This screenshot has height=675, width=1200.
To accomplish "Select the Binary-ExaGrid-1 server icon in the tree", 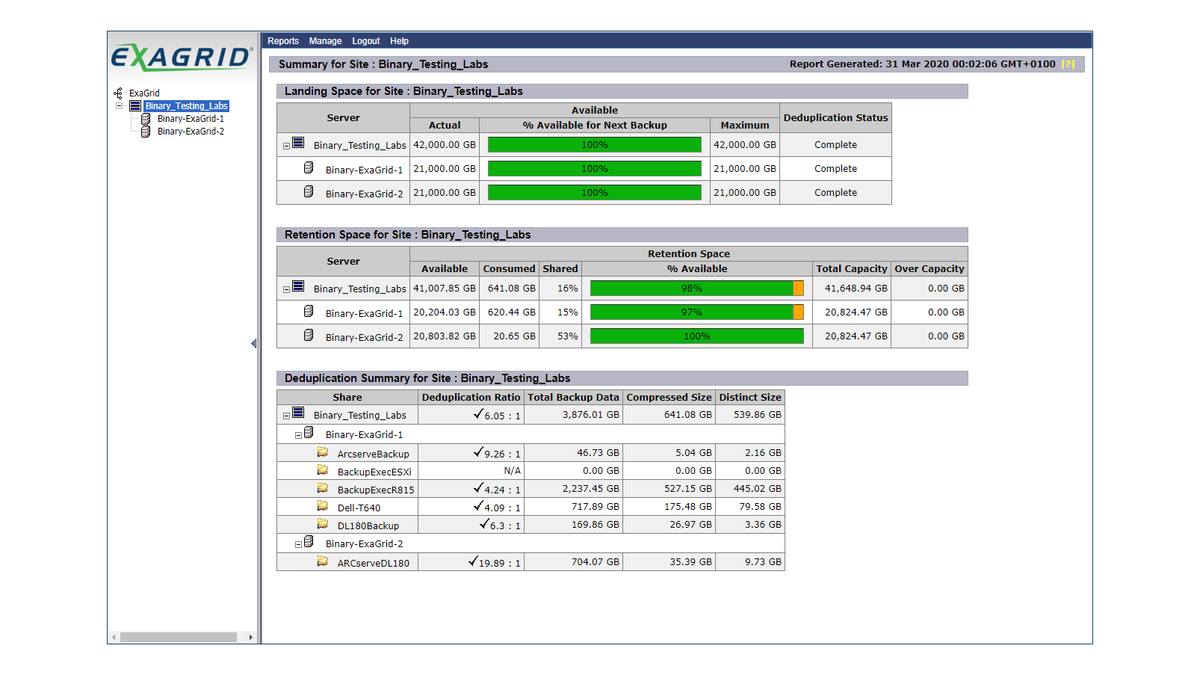I will (146, 118).
